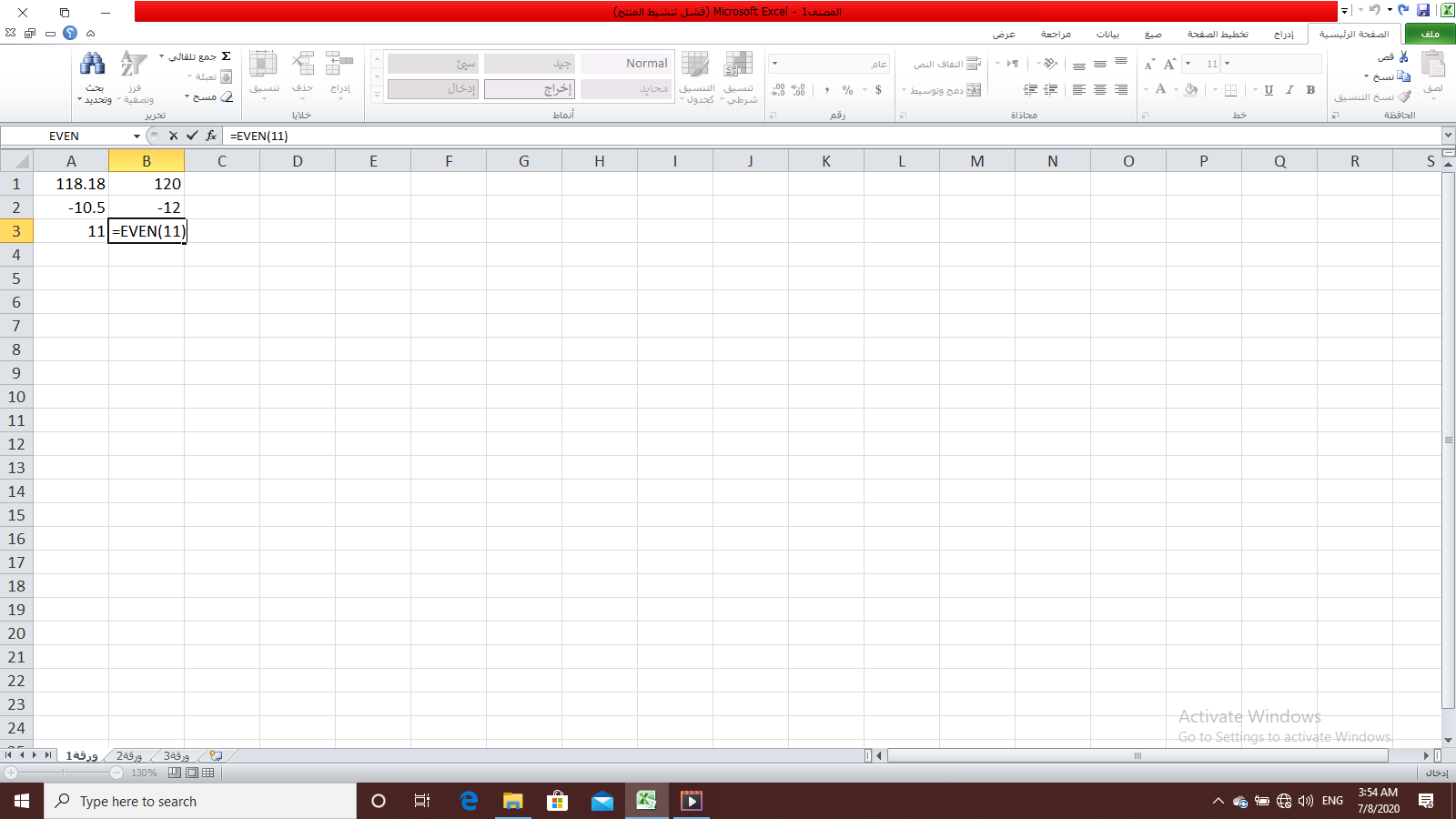Click the Cut scissors icon
Screen dimensions: 1456x819
pyautogui.click(x=1404, y=56)
